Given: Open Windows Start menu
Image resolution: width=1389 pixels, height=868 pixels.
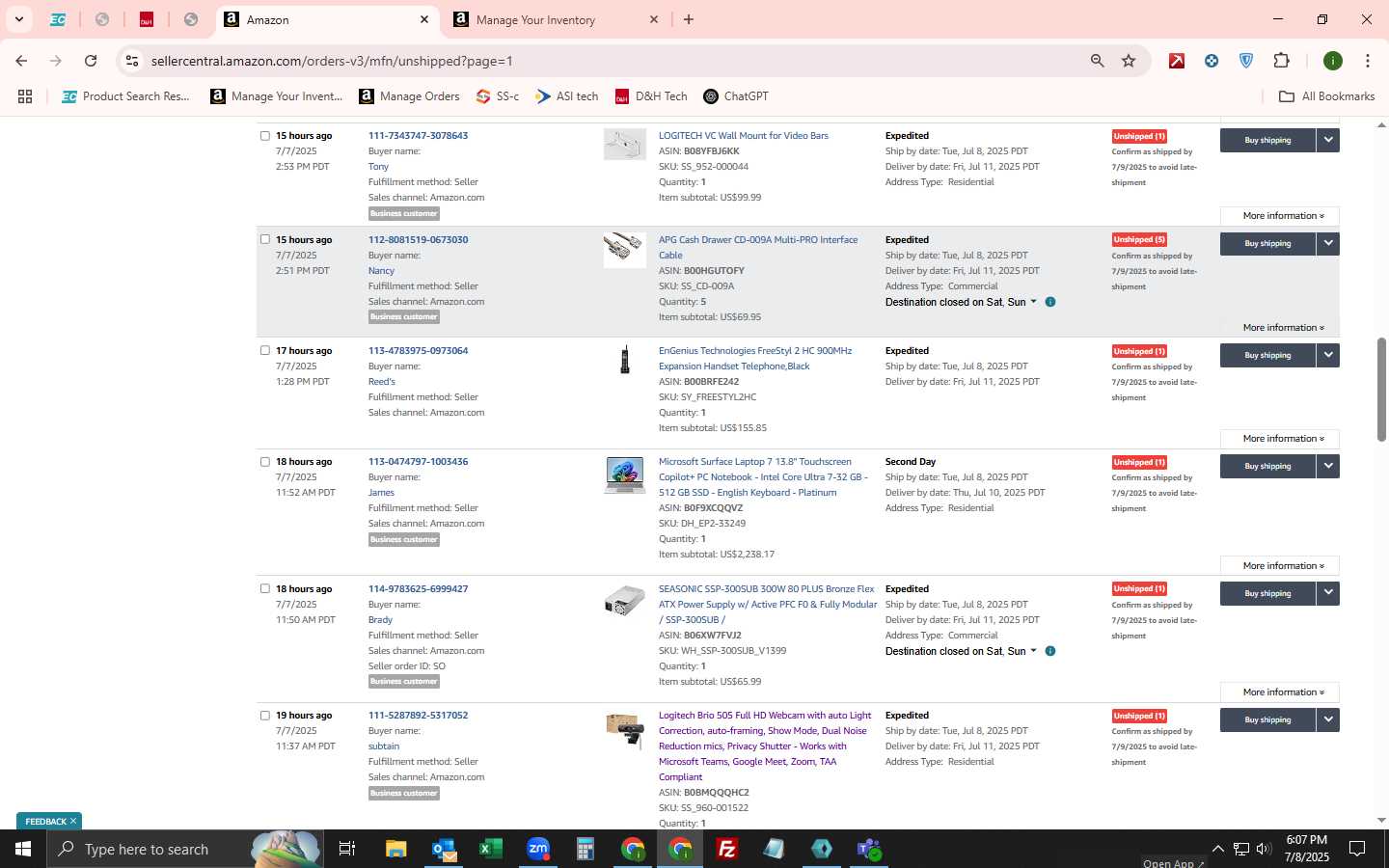Looking at the screenshot, I should coord(23,849).
